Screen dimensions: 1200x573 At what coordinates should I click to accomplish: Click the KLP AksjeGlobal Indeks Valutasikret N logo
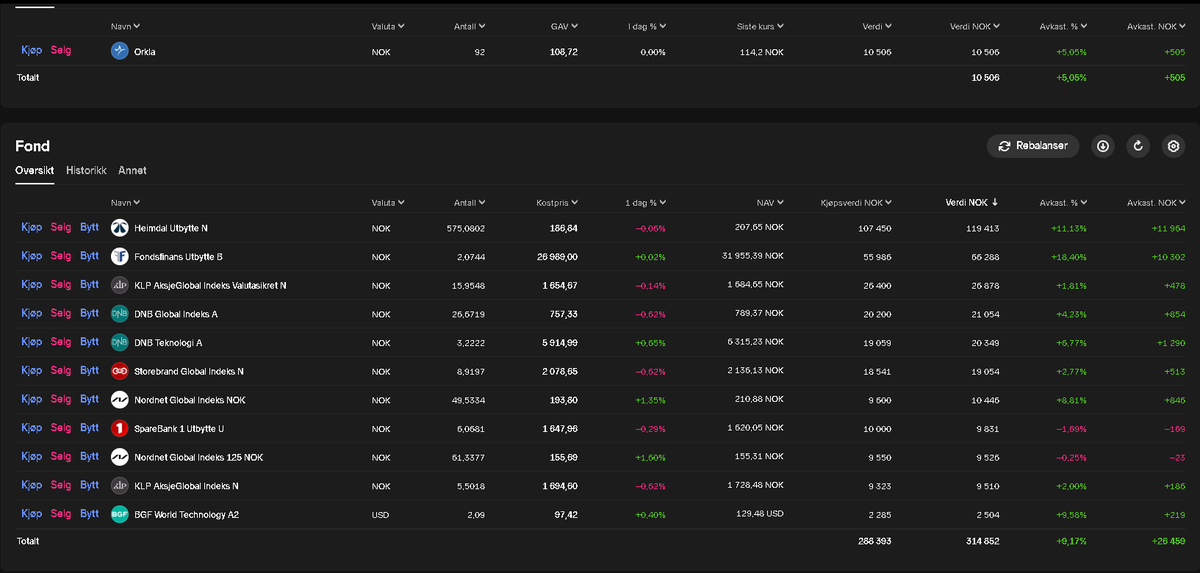pyautogui.click(x=120, y=285)
